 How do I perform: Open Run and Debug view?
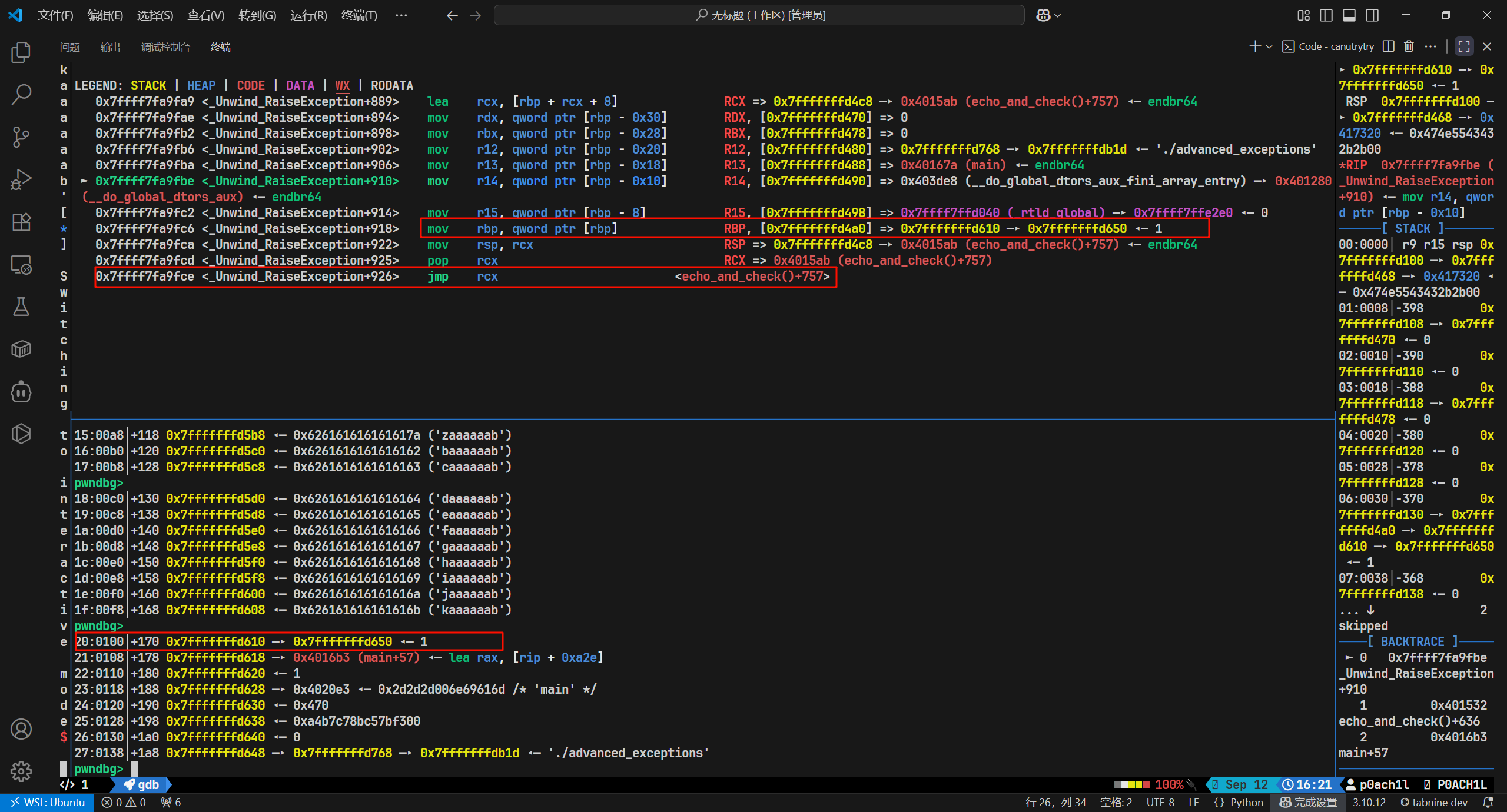21,179
